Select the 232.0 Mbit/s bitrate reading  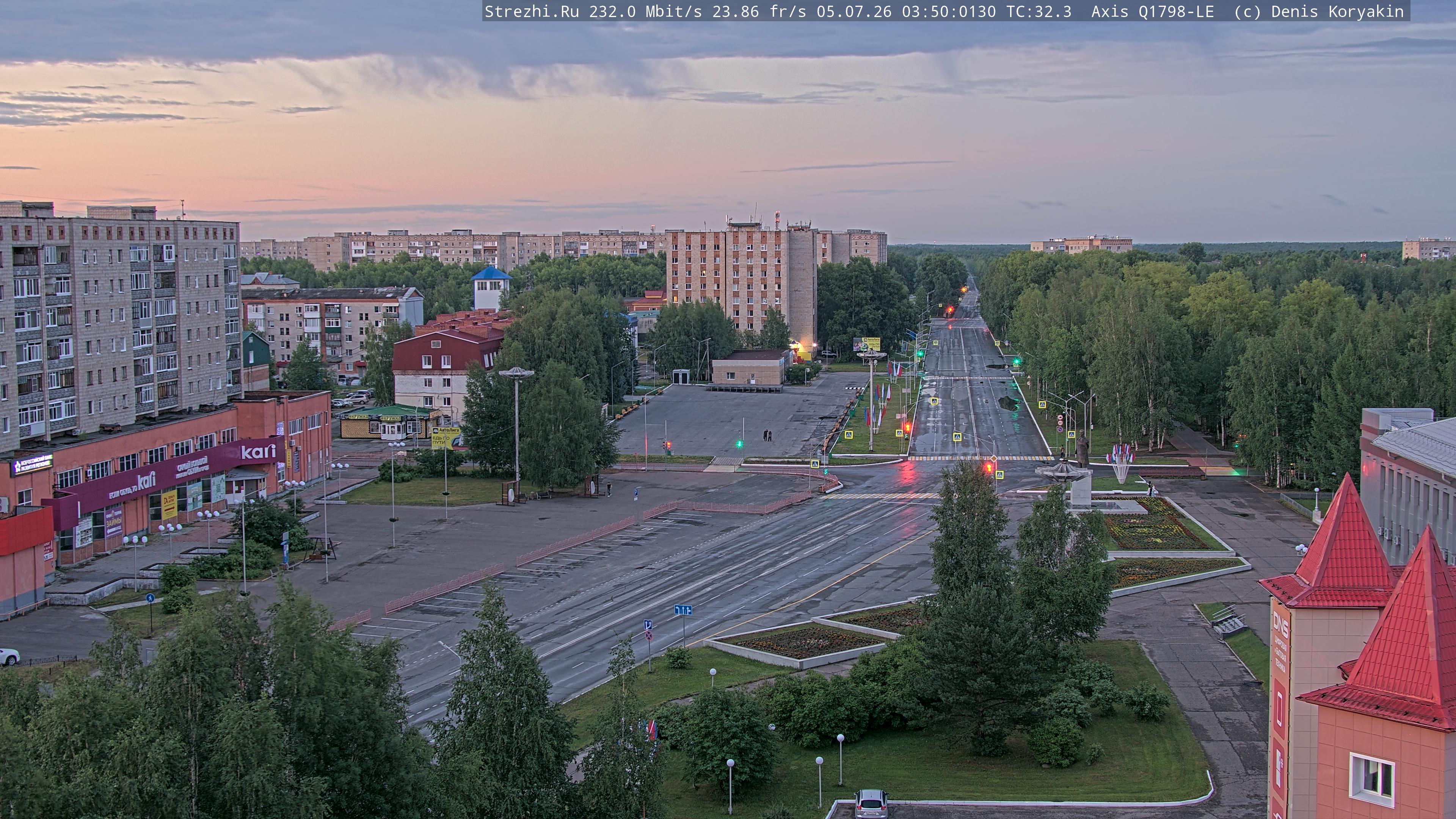[645, 11]
